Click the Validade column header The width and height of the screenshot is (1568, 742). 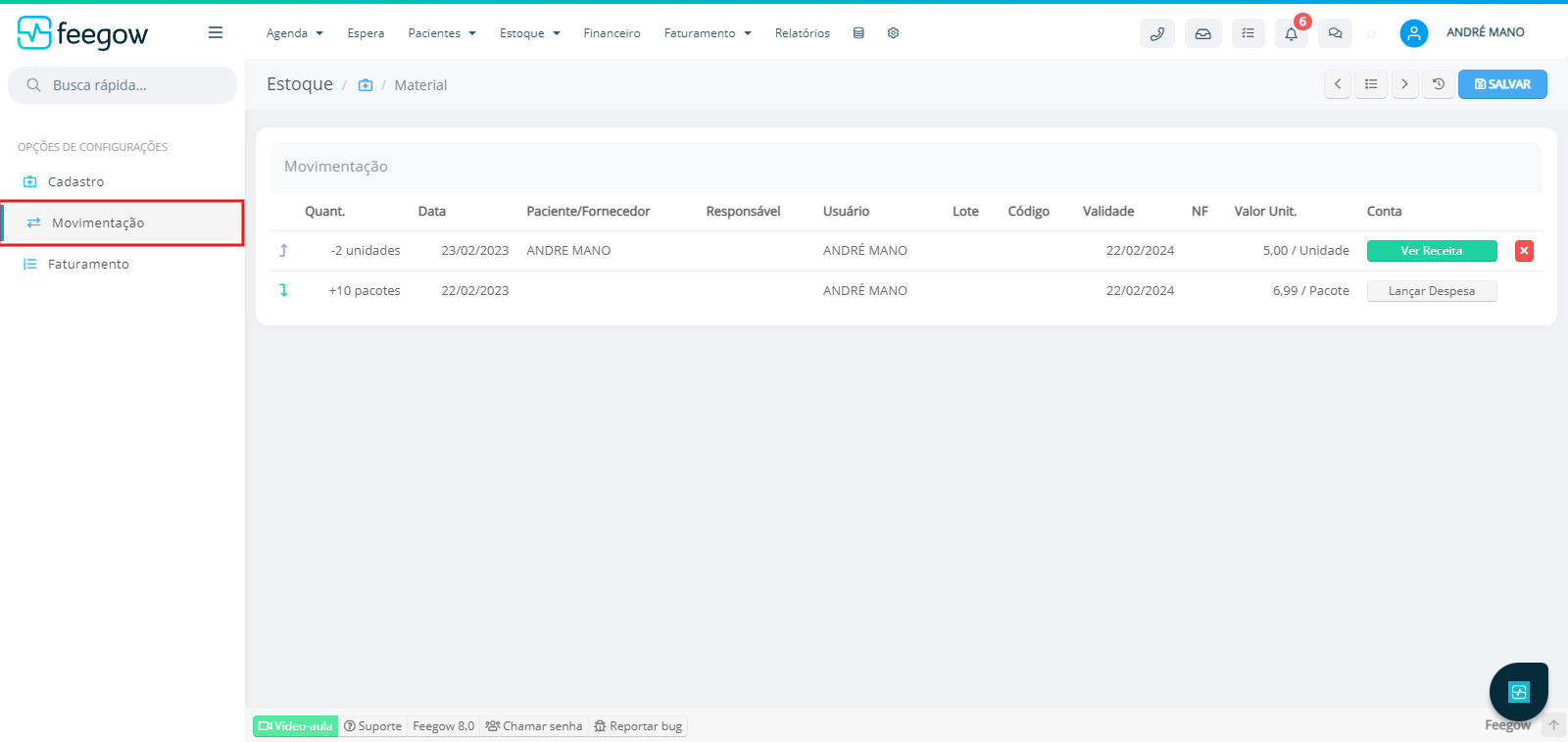[x=1108, y=211]
